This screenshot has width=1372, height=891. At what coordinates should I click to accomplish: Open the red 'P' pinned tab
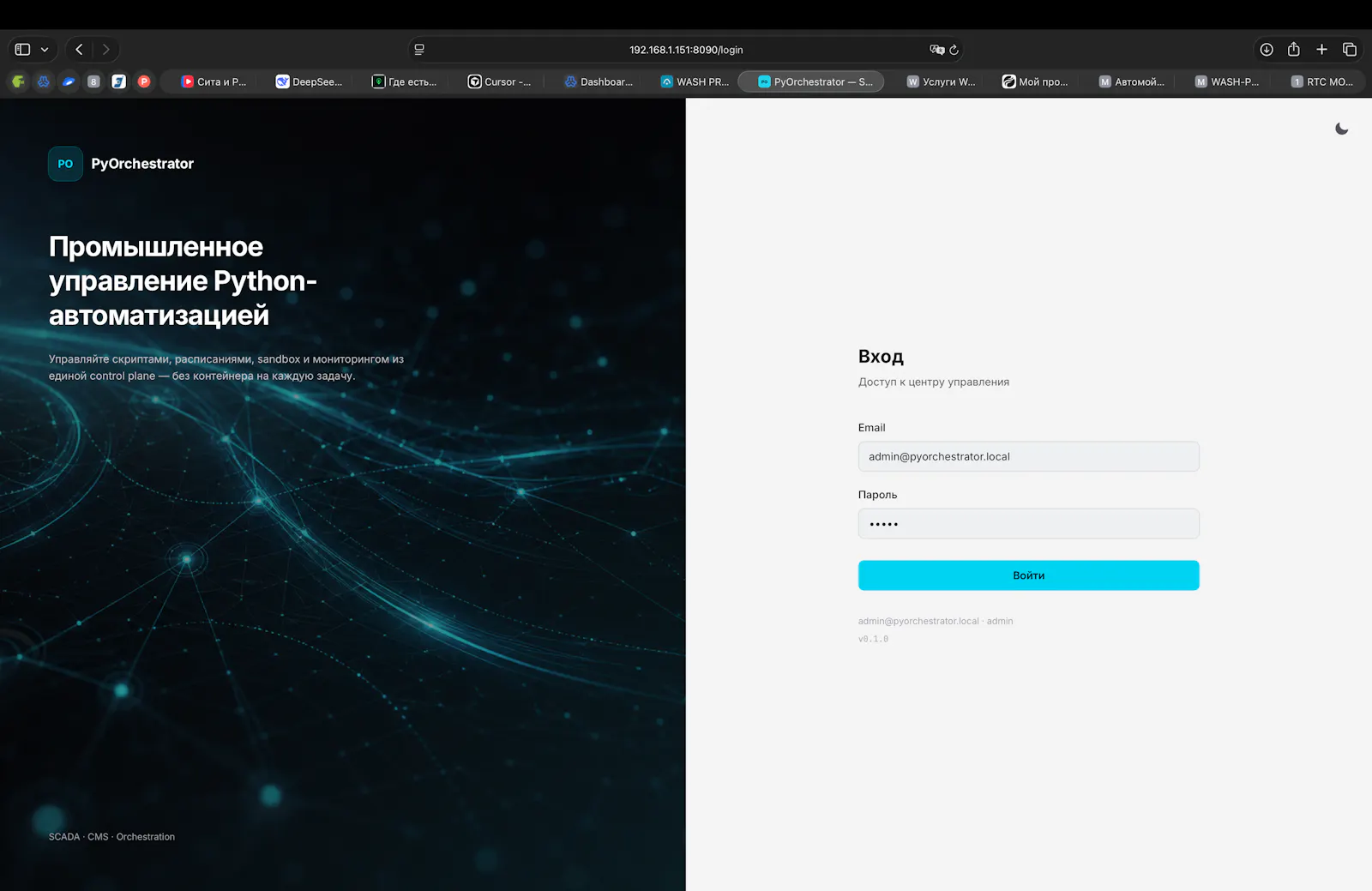(x=144, y=81)
